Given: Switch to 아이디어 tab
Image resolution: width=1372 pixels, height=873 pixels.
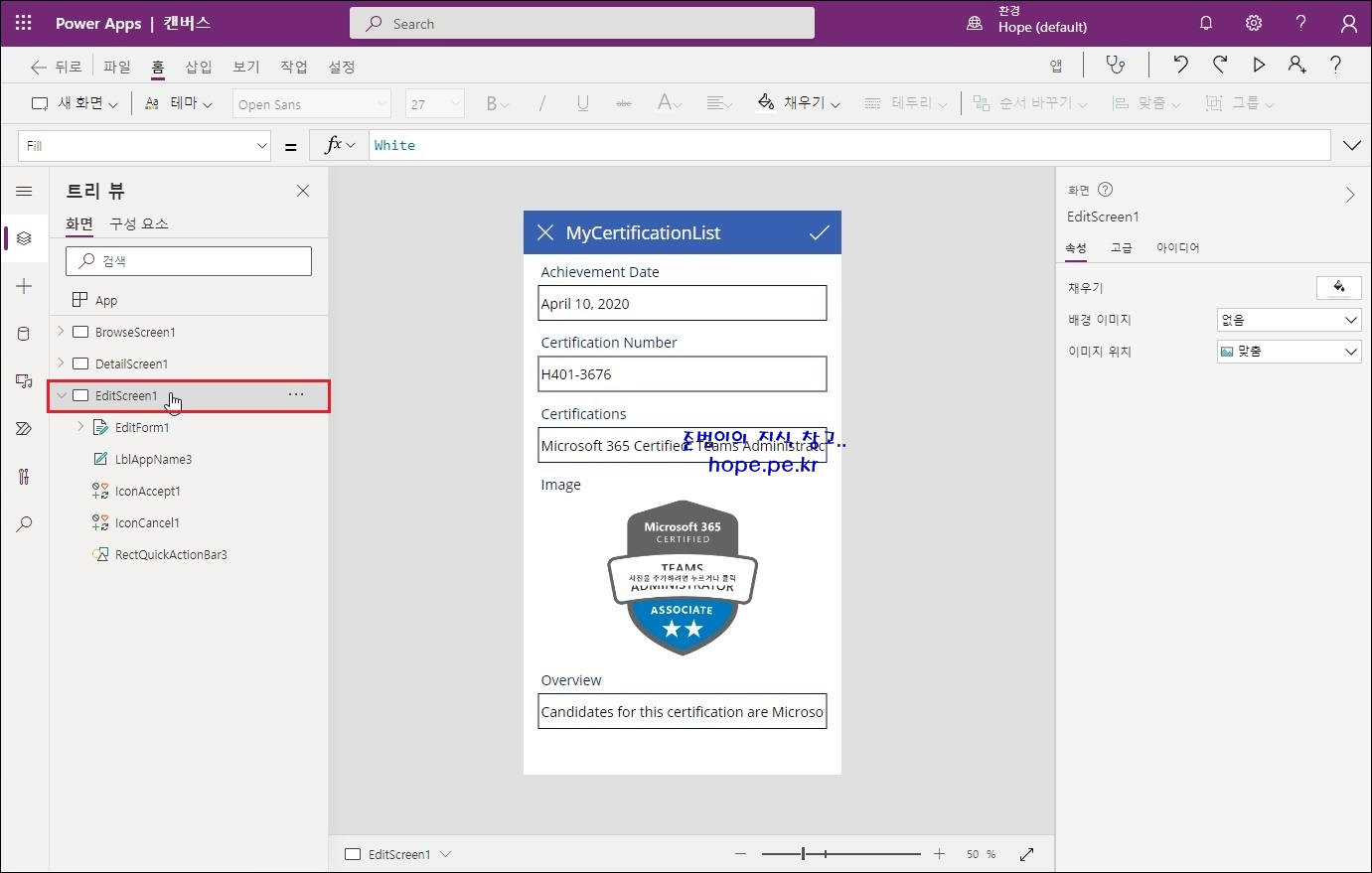Looking at the screenshot, I should (x=1178, y=248).
